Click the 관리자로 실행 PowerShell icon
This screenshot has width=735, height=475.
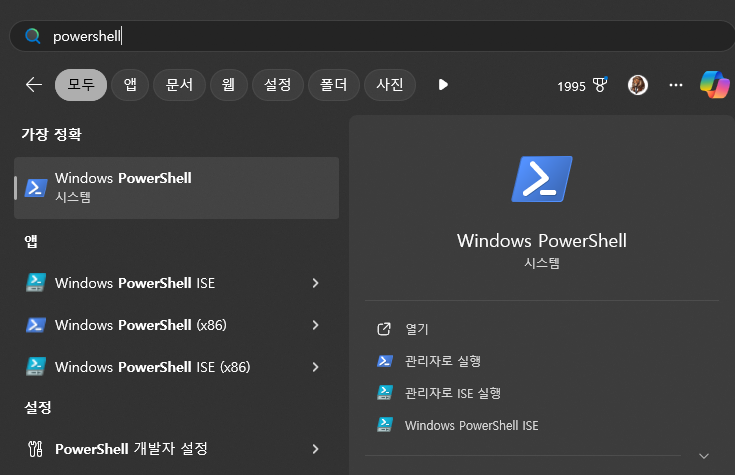coord(385,361)
